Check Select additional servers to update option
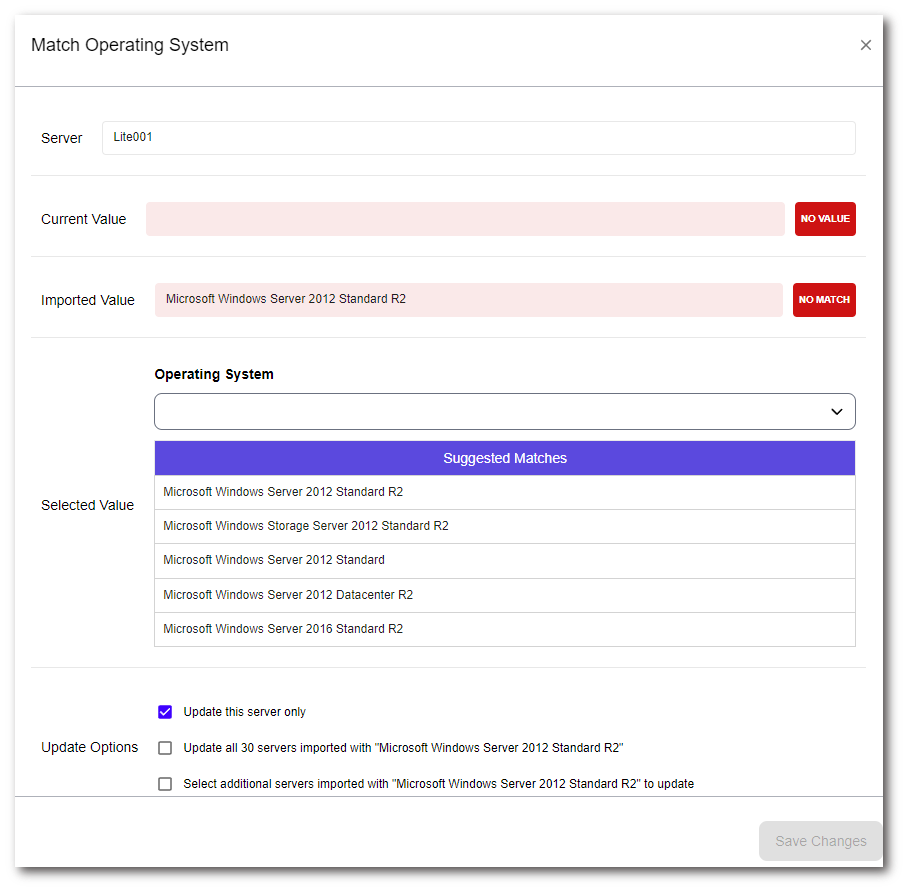The height and width of the screenshot is (892, 908). (165, 784)
